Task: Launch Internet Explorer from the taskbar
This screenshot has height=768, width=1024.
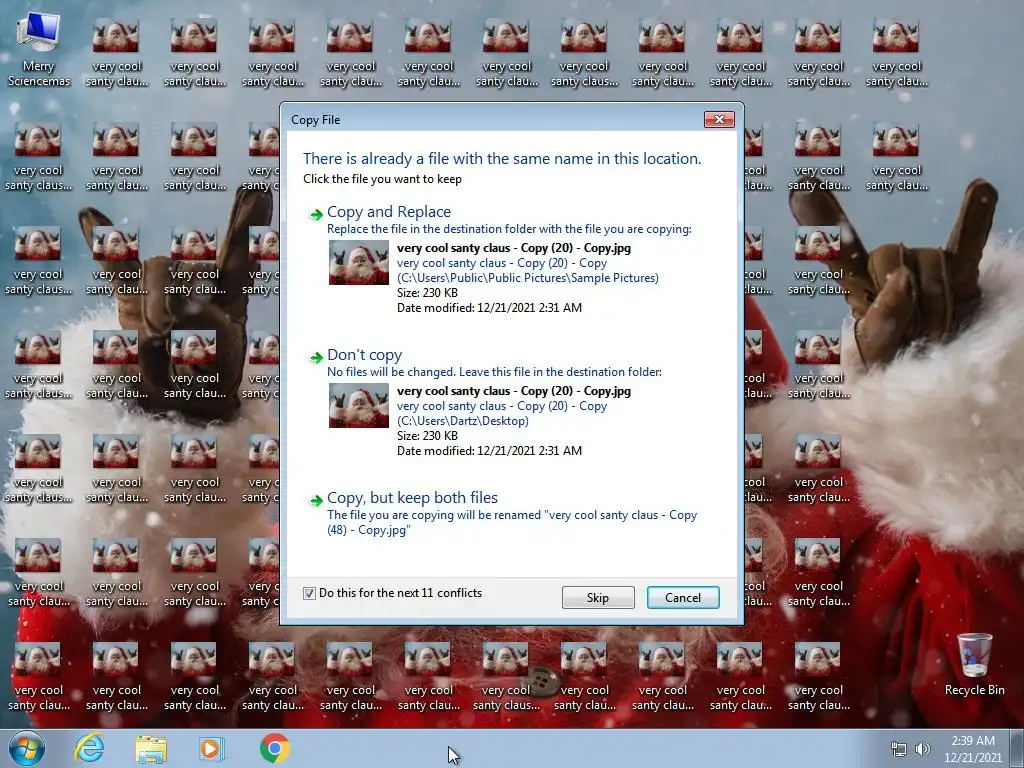Action: coord(89,748)
